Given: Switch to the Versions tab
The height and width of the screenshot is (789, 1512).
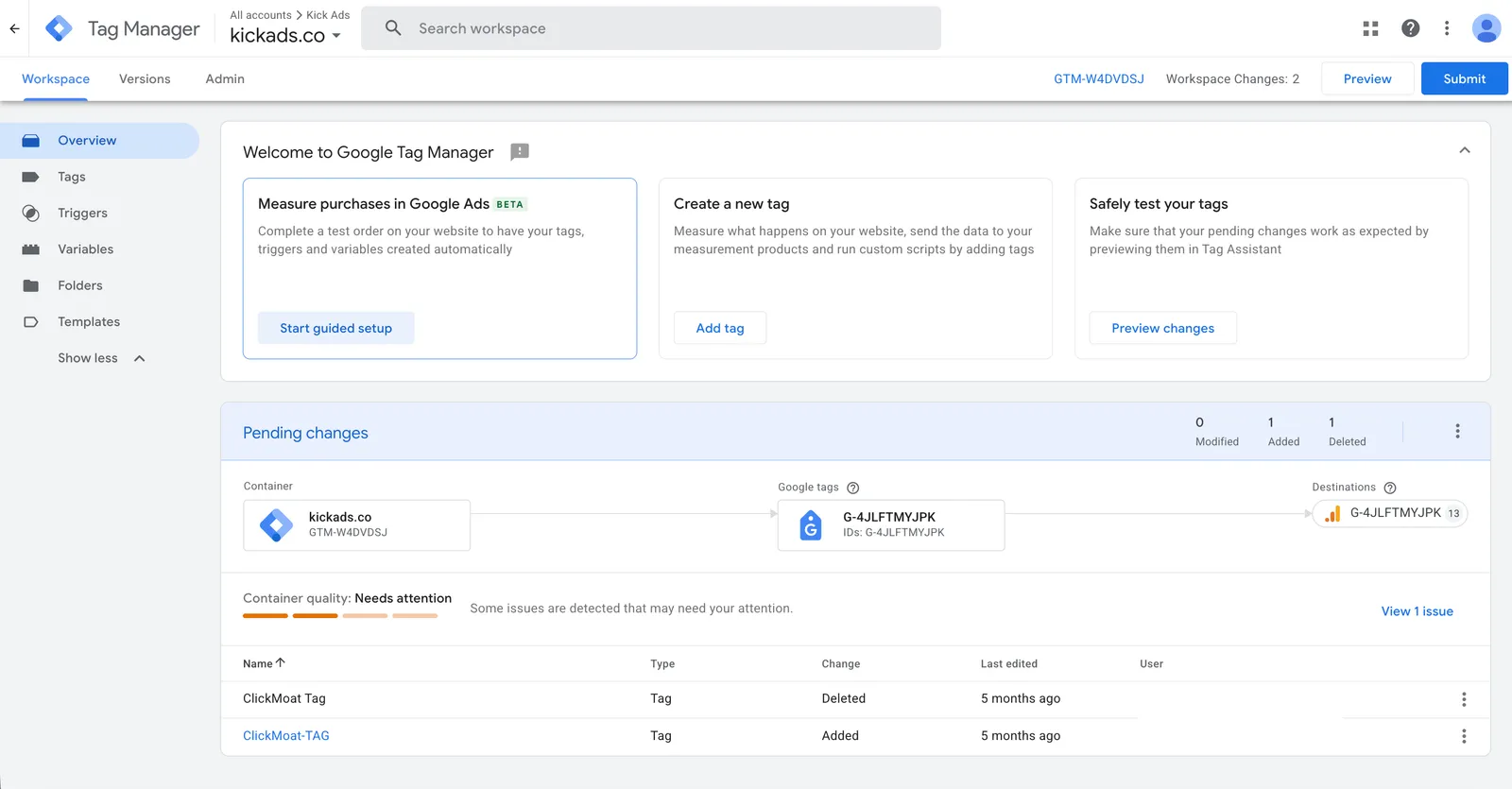Looking at the screenshot, I should point(145,79).
